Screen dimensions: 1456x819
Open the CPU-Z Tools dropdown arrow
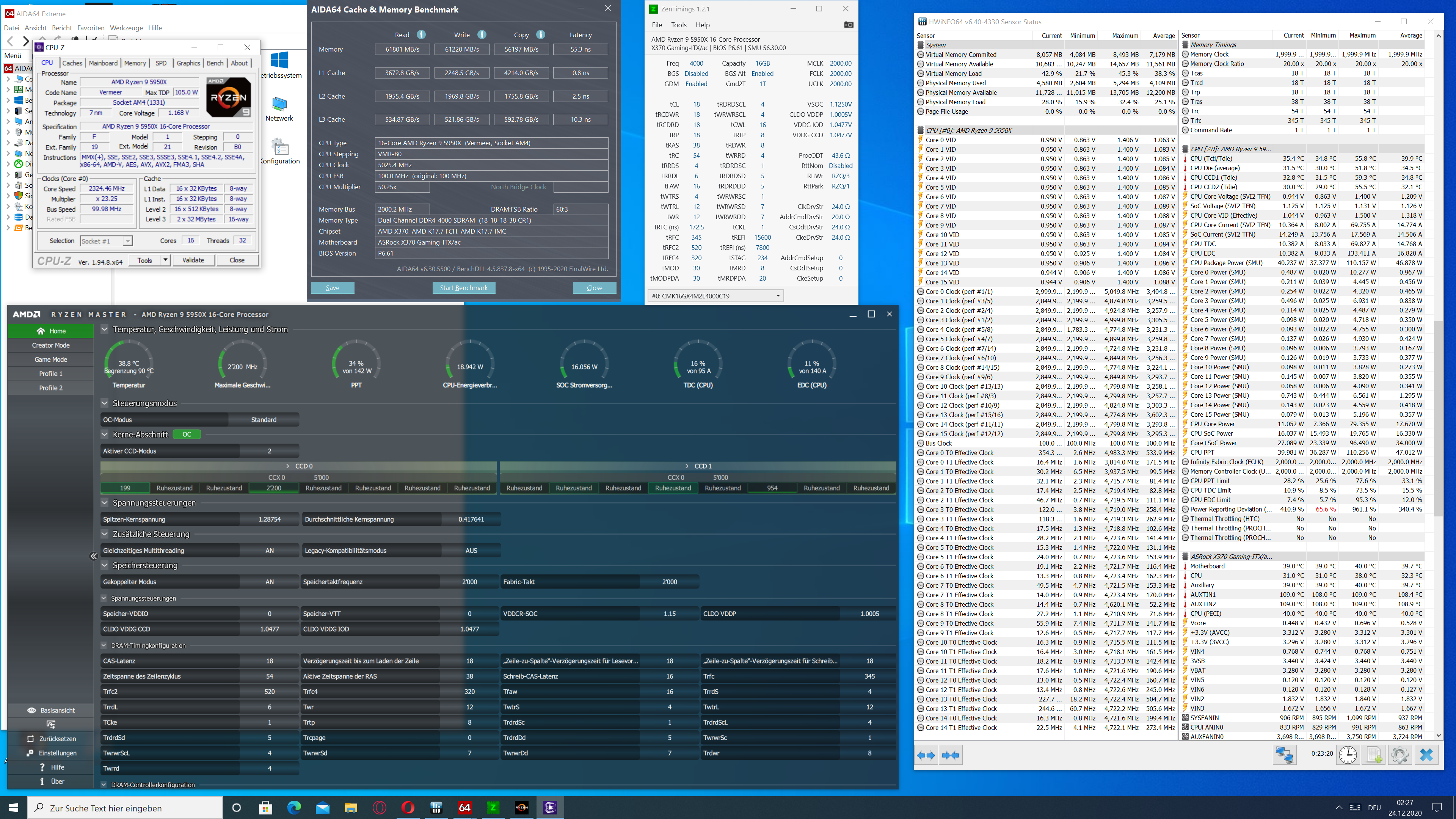[x=165, y=260]
